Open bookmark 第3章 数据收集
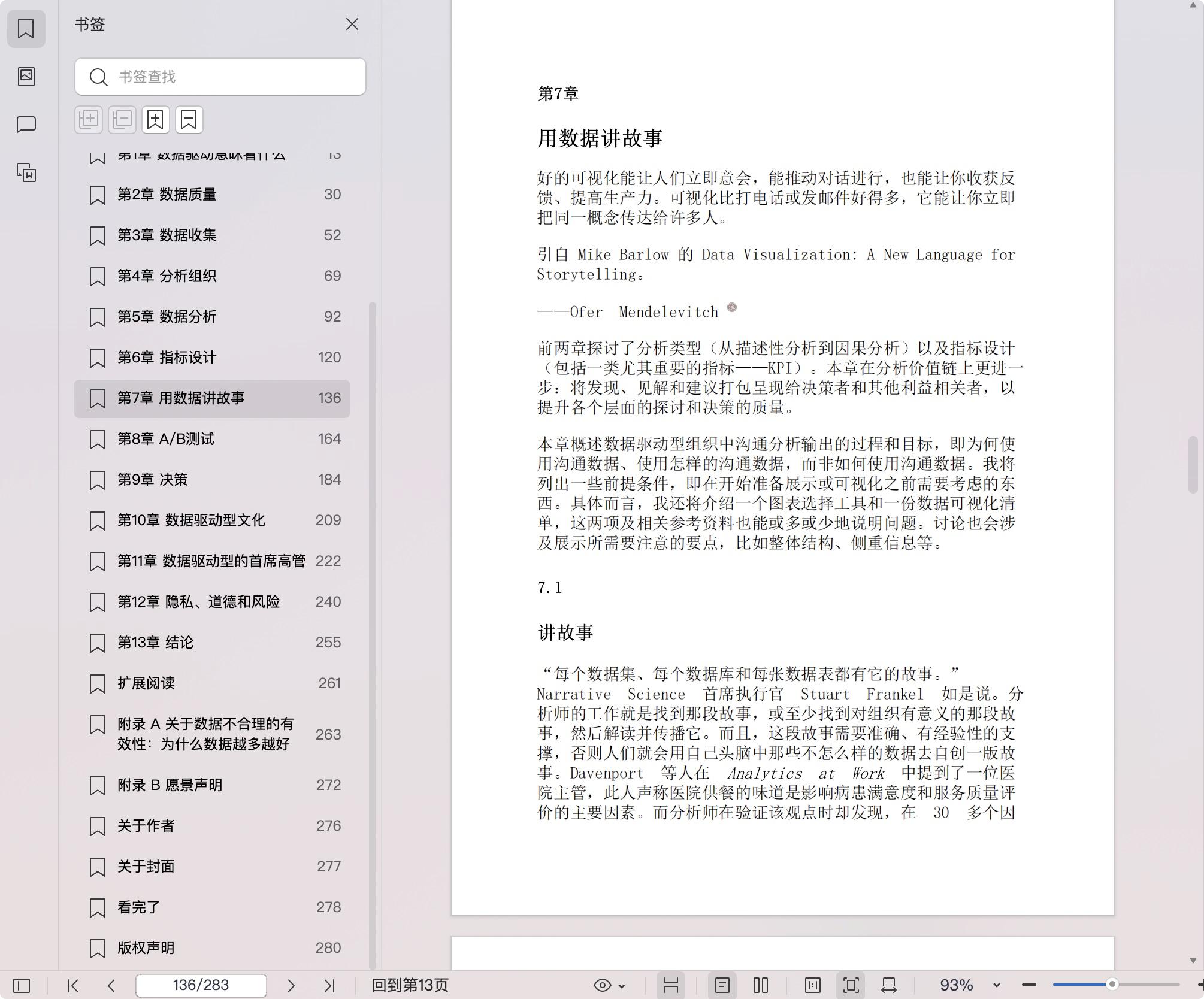This screenshot has width=1204, height=999. [212, 235]
